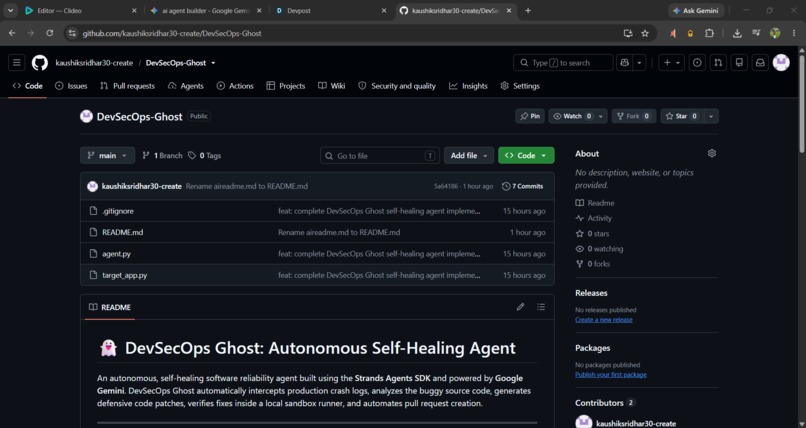Image resolution: width=806 pixels, height=428 pixels.
Task: Edit About section with gear icon
Action: tap(711, 153)
